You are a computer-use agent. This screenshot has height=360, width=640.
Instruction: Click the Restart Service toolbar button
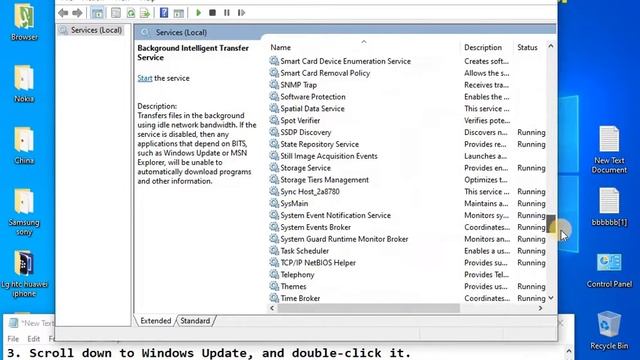(x=241, y=13)
